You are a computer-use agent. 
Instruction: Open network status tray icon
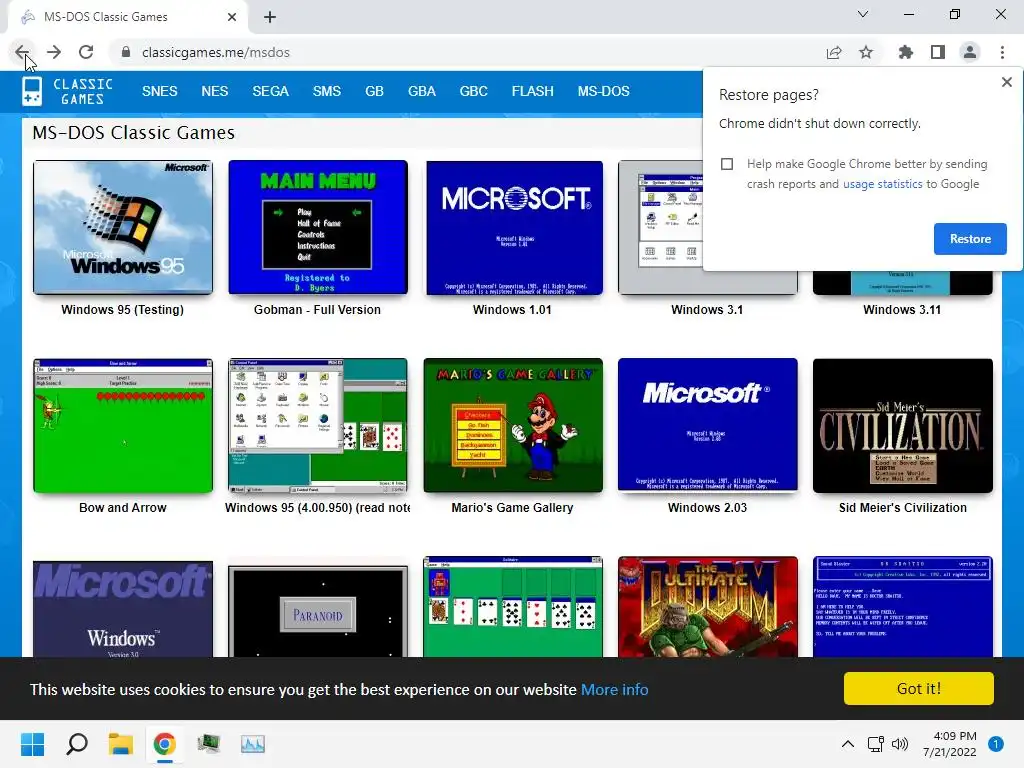(875, 744)
